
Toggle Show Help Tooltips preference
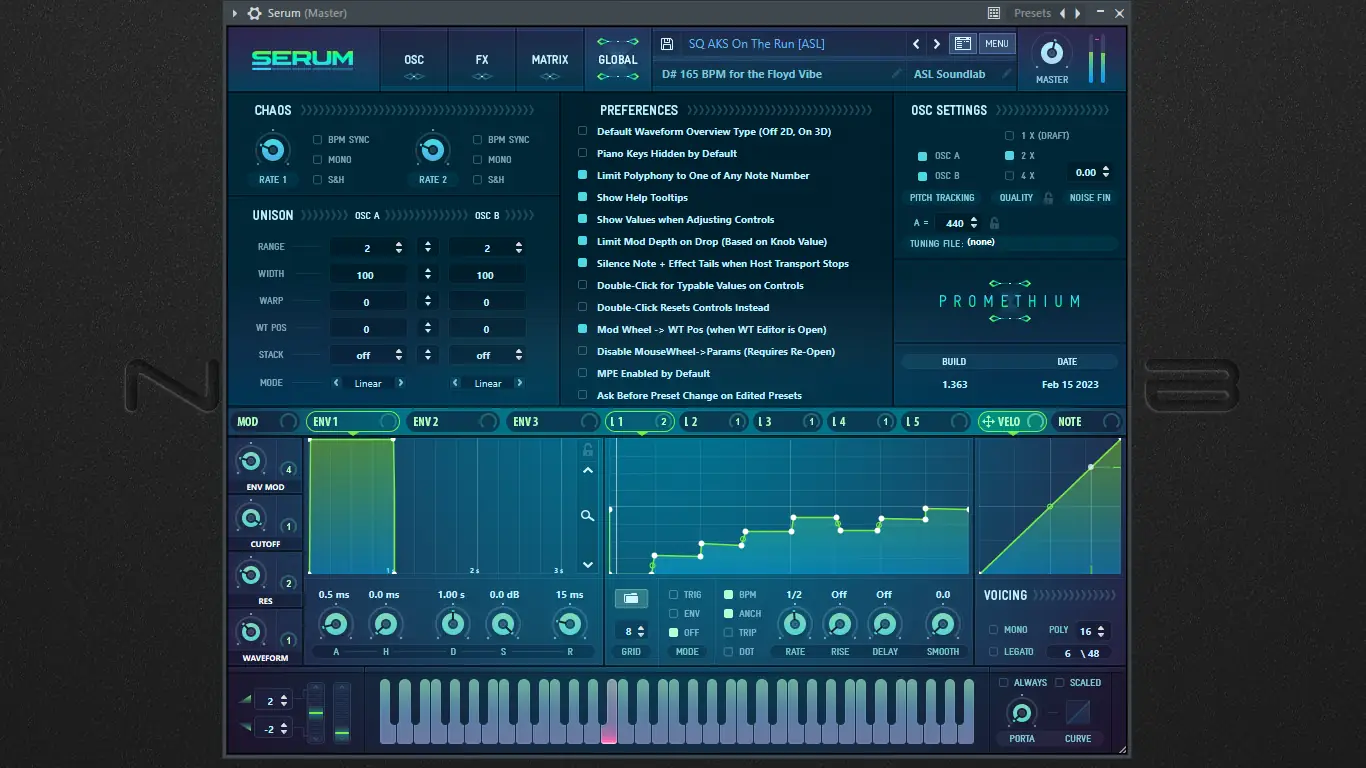(582, 198)
